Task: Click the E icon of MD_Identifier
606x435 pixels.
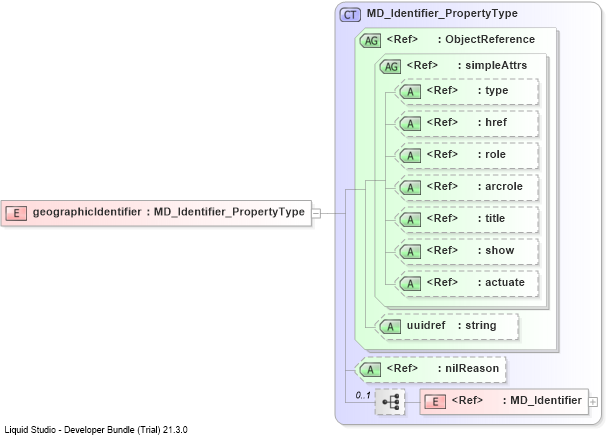Action: tap(435, 402)
